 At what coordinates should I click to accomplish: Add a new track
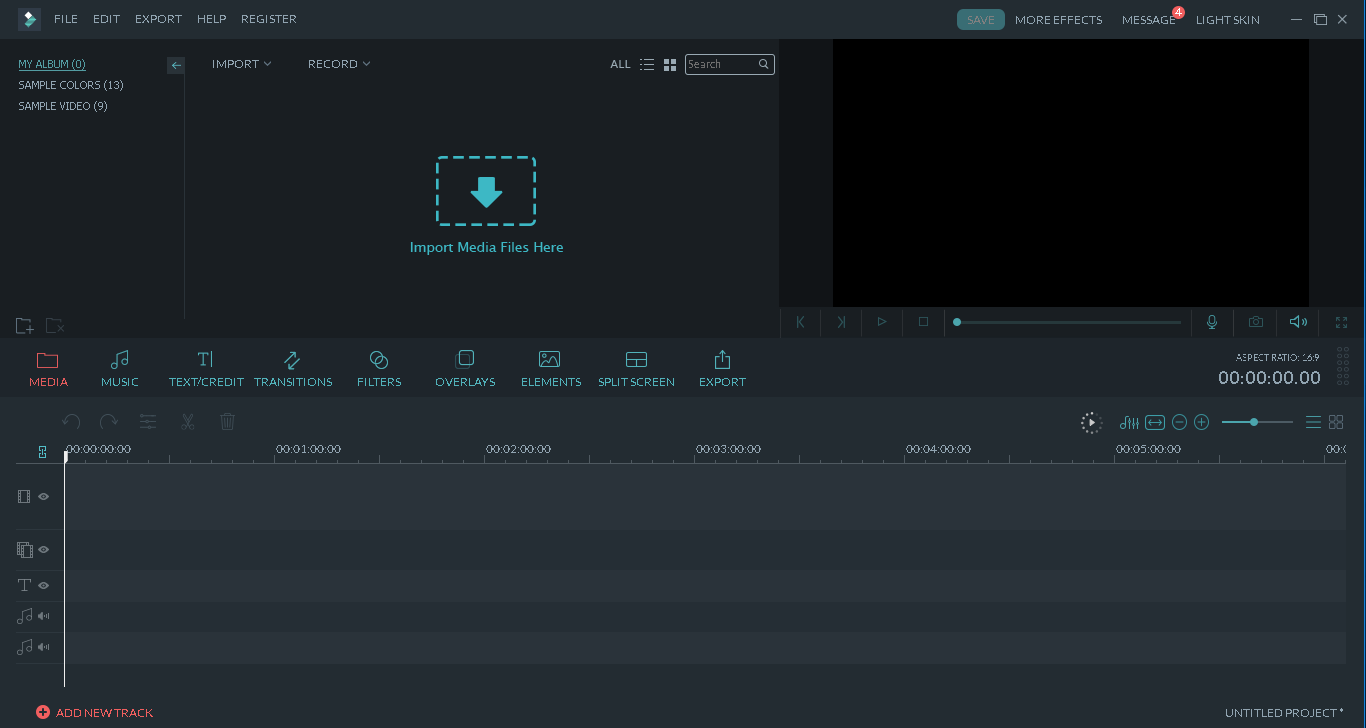pos(94,713)
